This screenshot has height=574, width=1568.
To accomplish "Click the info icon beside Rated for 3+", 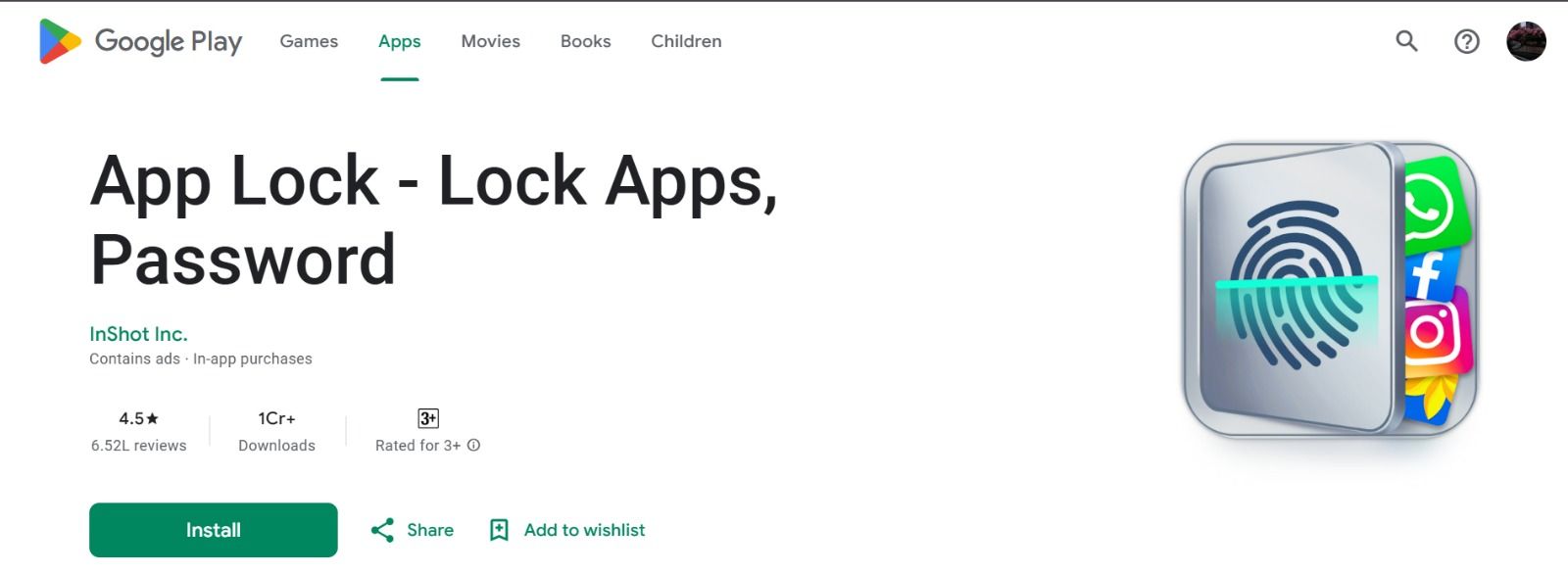I will pos(473,445).
